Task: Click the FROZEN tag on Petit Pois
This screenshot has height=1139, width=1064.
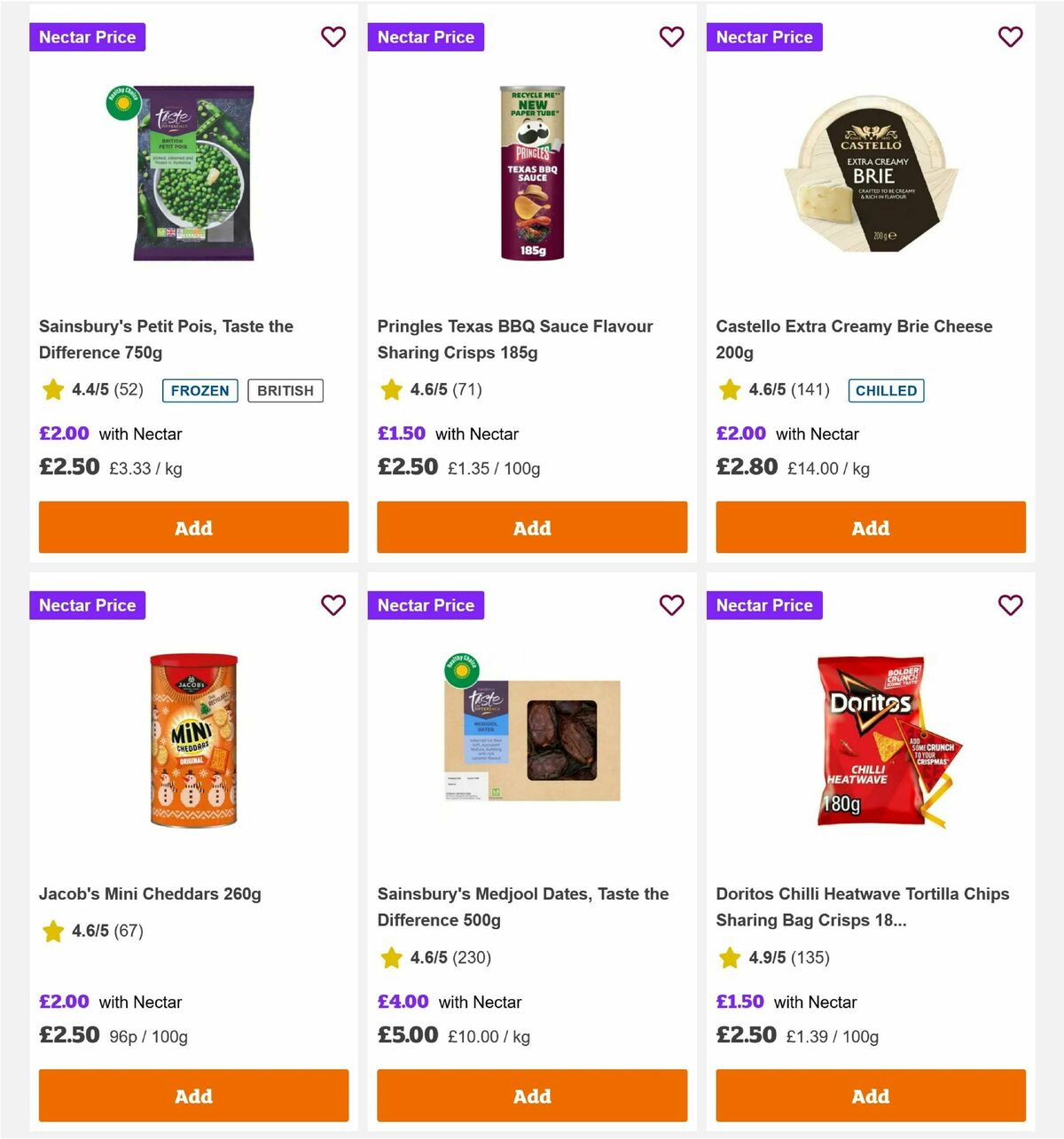Action: click(199, 390)
